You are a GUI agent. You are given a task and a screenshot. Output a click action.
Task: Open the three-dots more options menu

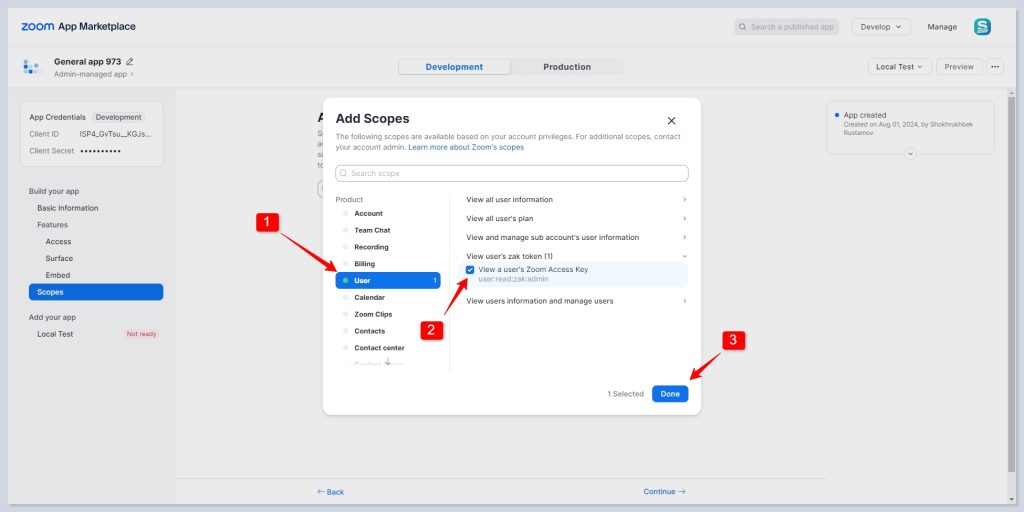[994, 67]
